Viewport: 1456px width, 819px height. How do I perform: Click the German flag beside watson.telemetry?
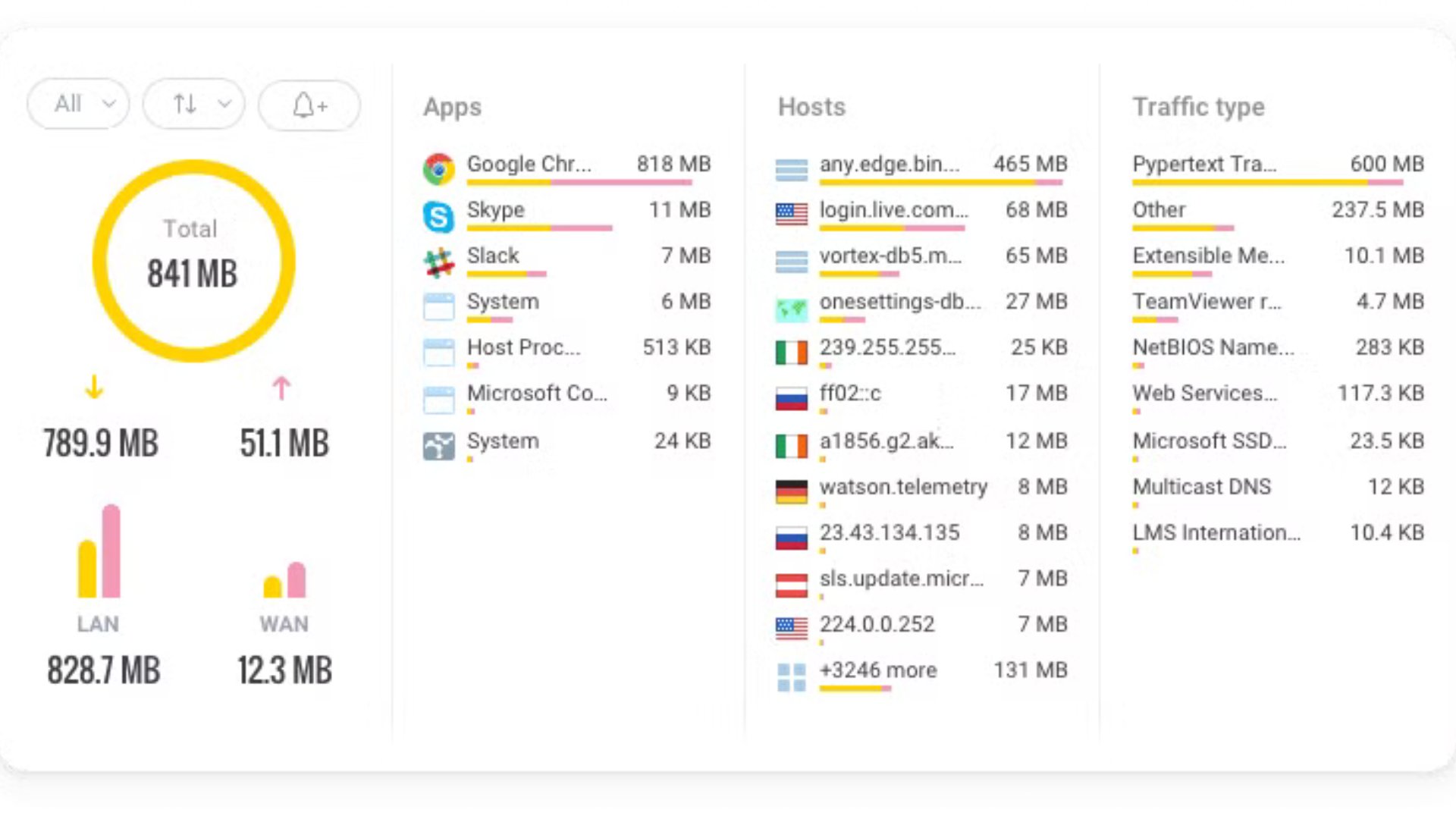pos(791,491)
